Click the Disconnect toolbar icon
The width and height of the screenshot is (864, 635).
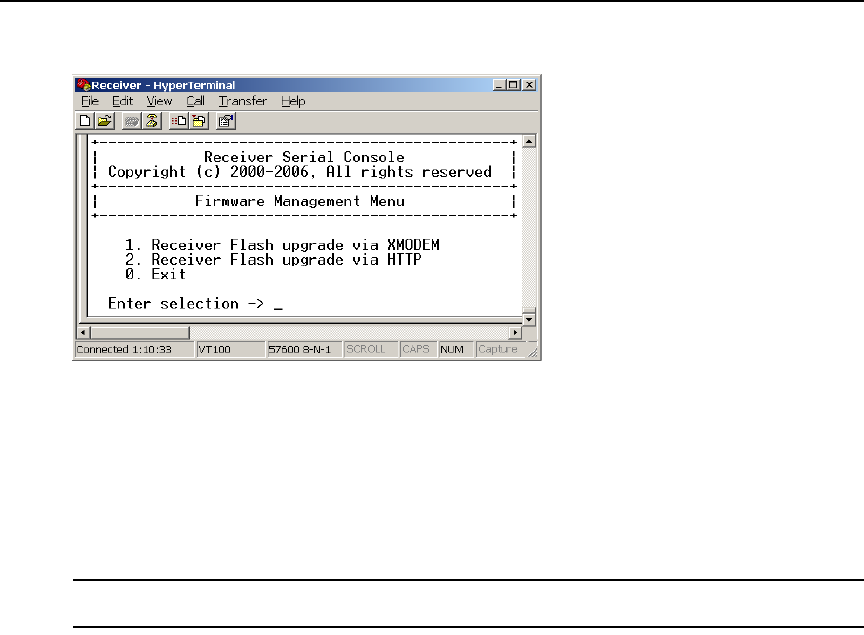click(x=152, y=121)
